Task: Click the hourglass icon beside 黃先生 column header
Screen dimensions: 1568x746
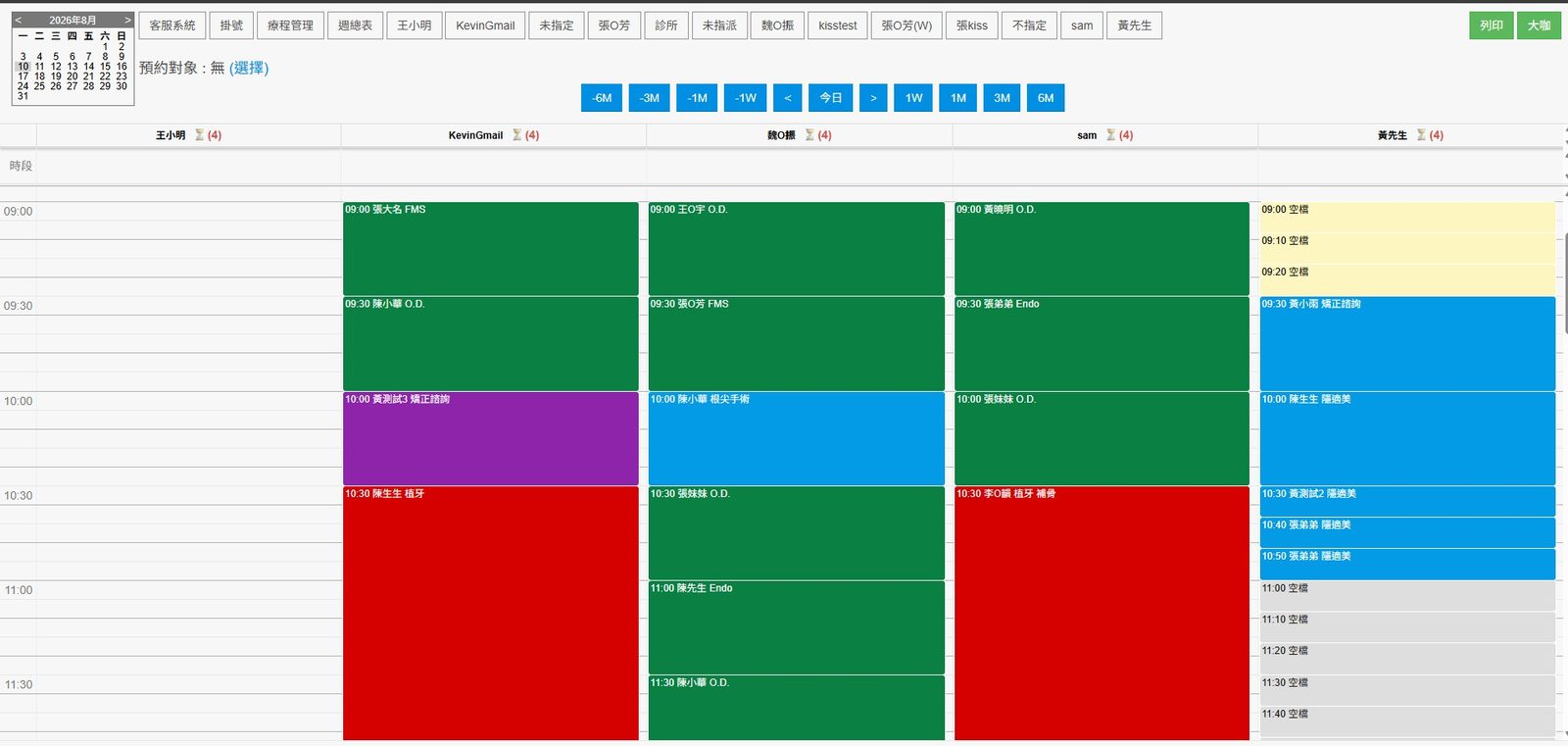Action: (x=1421, y=135)
